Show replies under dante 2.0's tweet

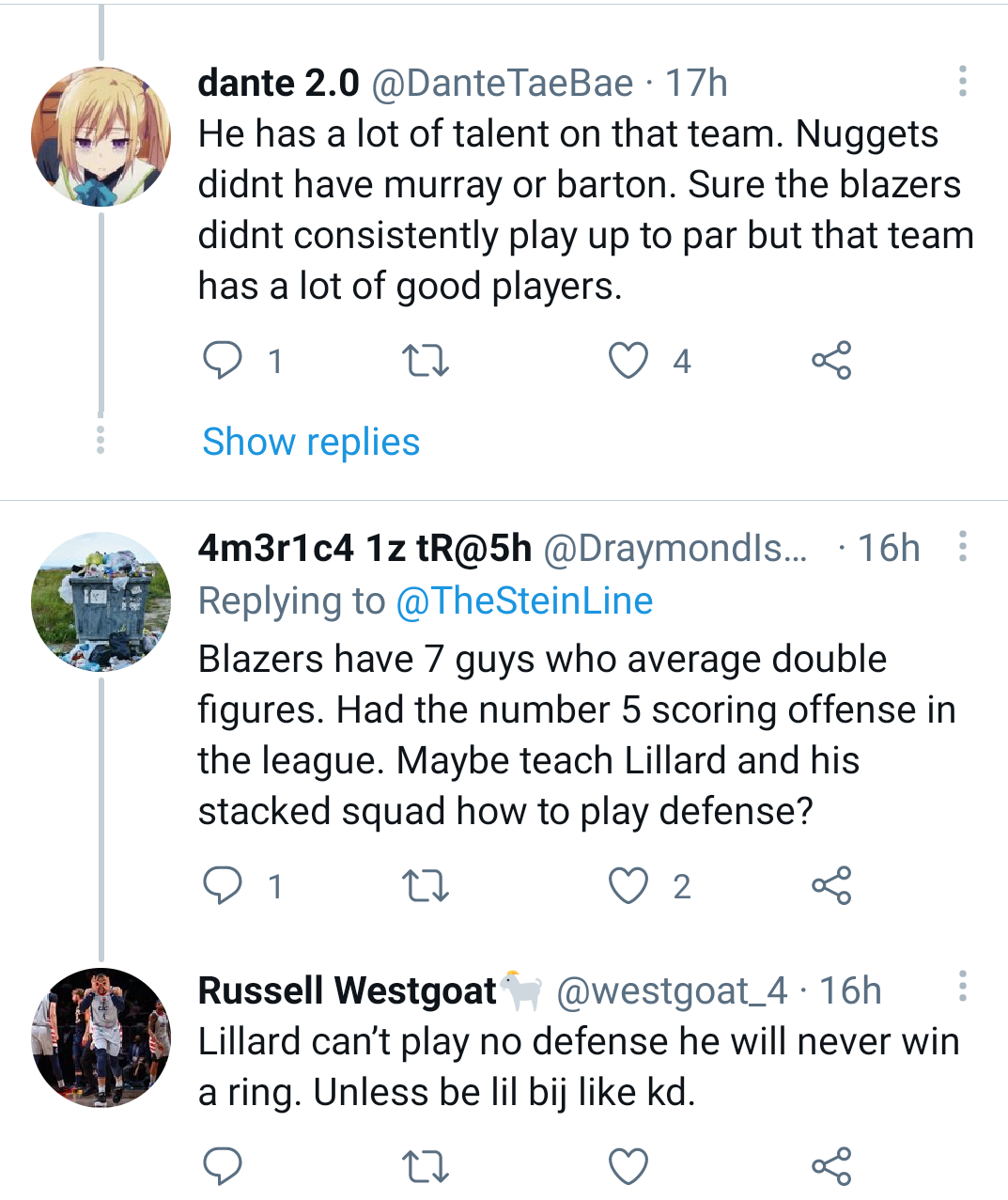(x=311, y=442)
